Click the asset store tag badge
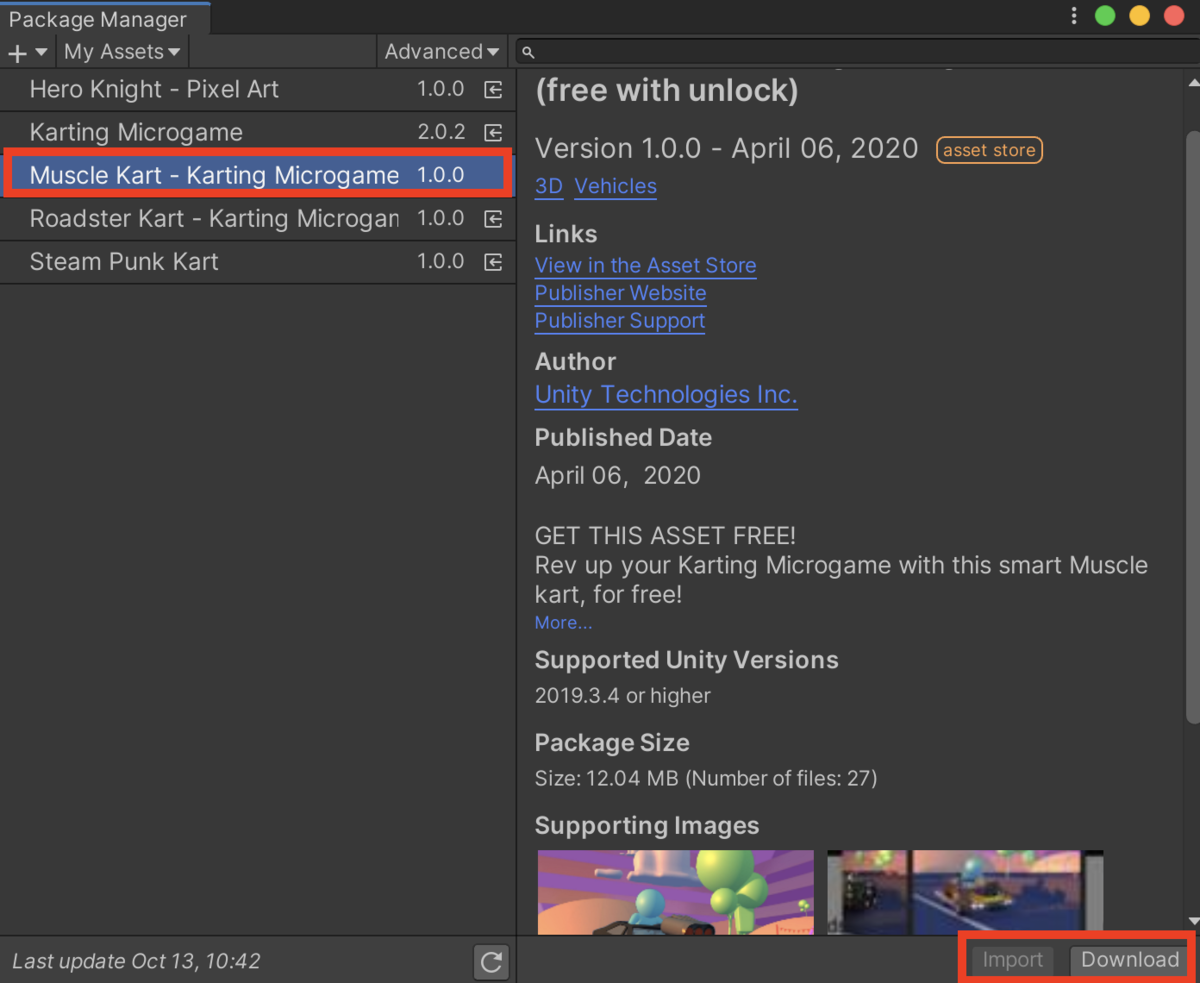This screenshot has width=1200, height=983. tap(989, 150)
